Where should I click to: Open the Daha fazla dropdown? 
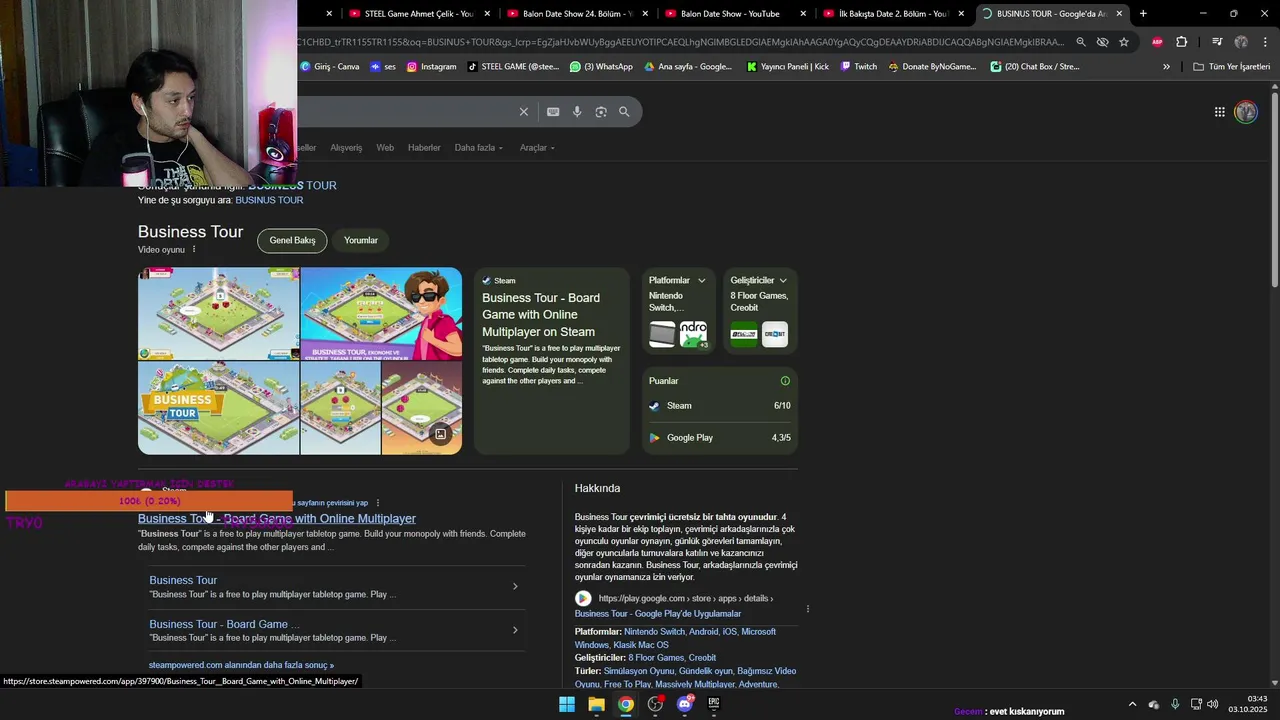(479, 148)
